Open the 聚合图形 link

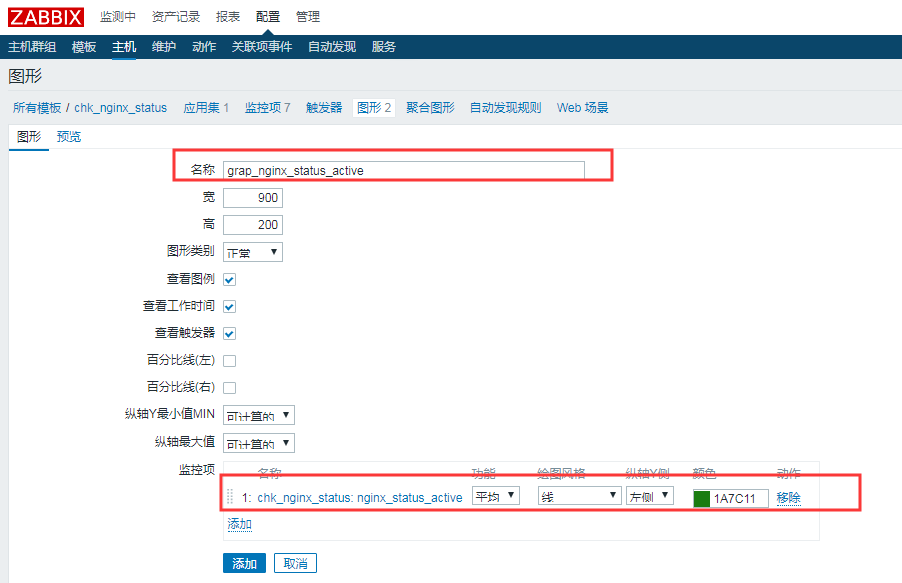tap(430, 108)
